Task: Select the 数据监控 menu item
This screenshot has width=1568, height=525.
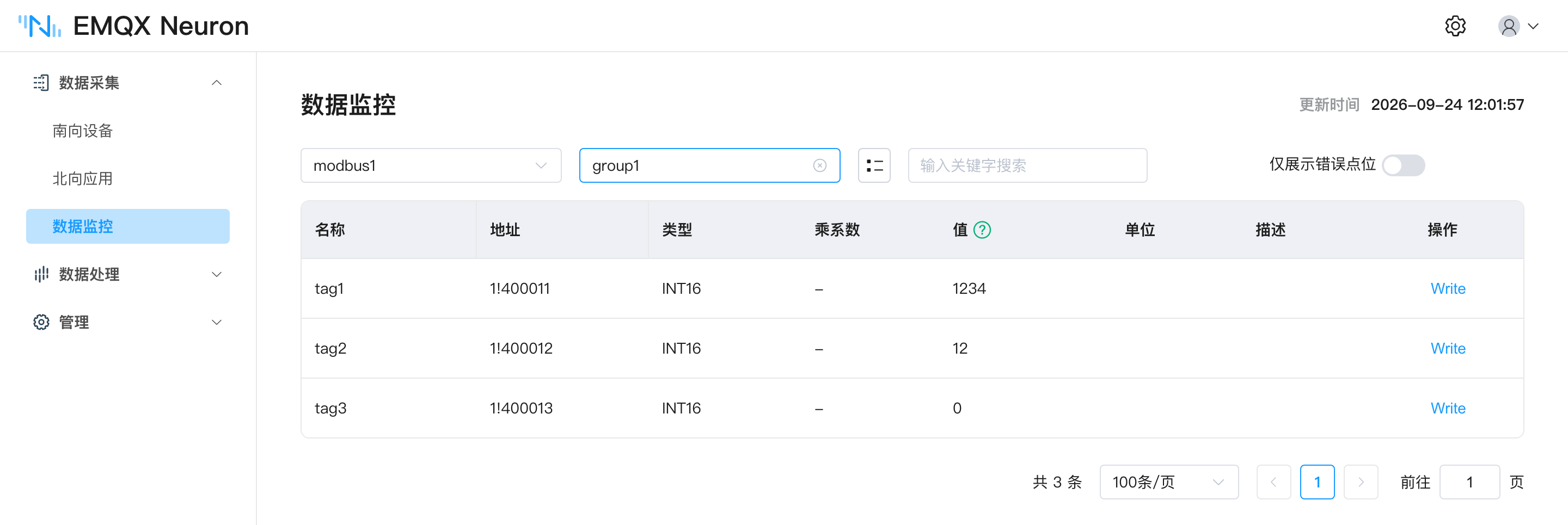Action: click(x=128, y=226)
